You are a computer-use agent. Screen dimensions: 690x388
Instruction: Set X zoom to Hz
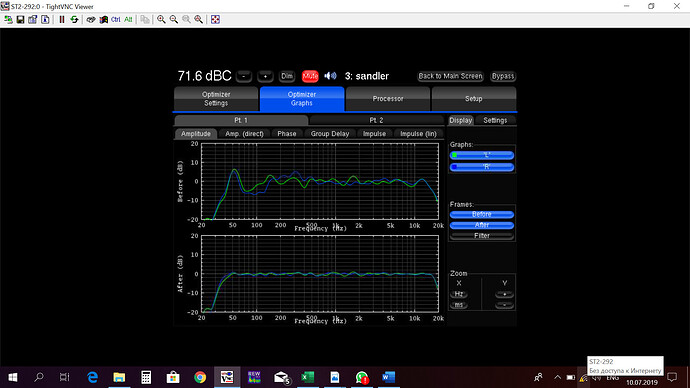coord(459,294)
